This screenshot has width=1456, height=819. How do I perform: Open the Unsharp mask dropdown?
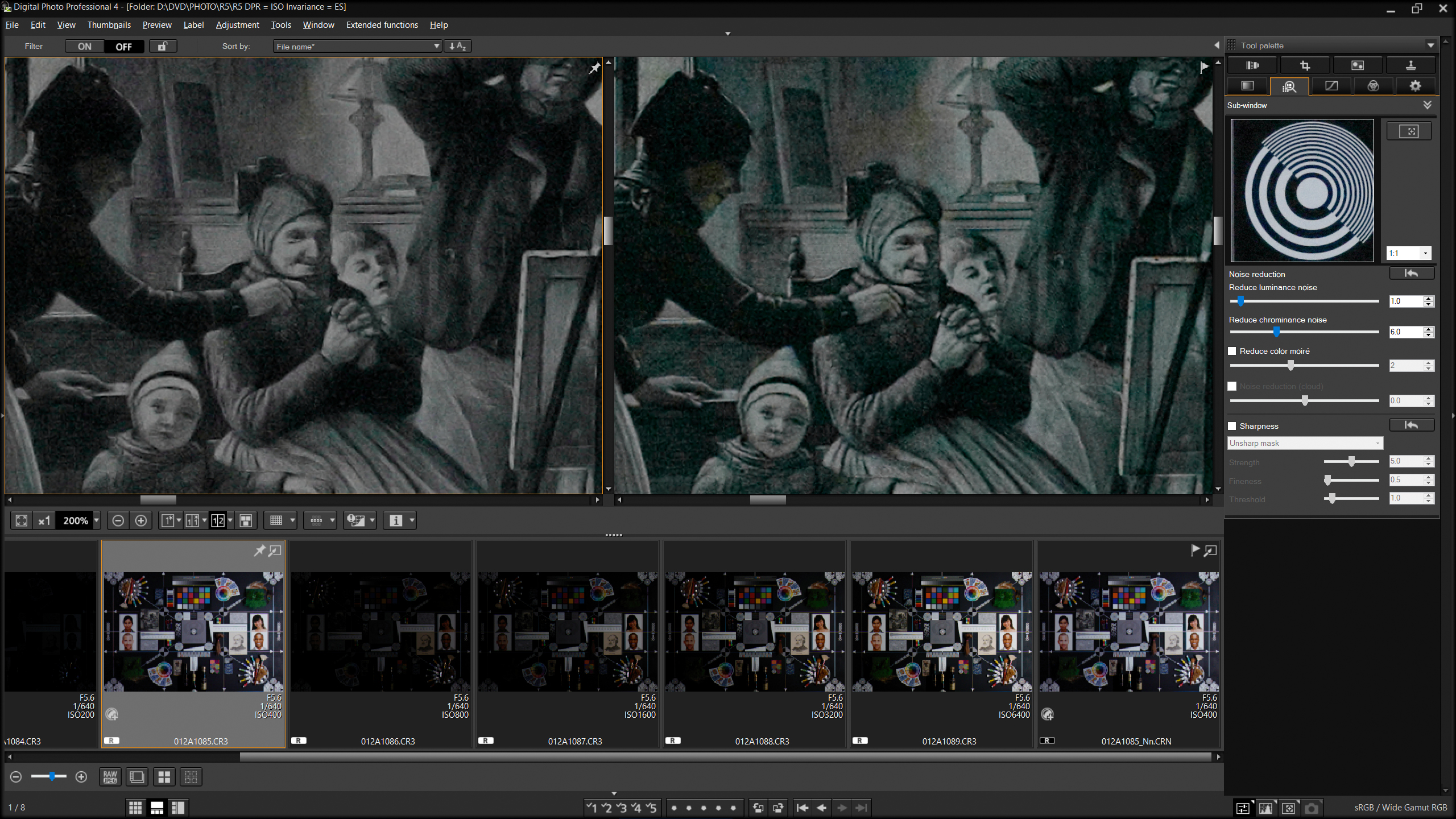[x=1305, y=443]
